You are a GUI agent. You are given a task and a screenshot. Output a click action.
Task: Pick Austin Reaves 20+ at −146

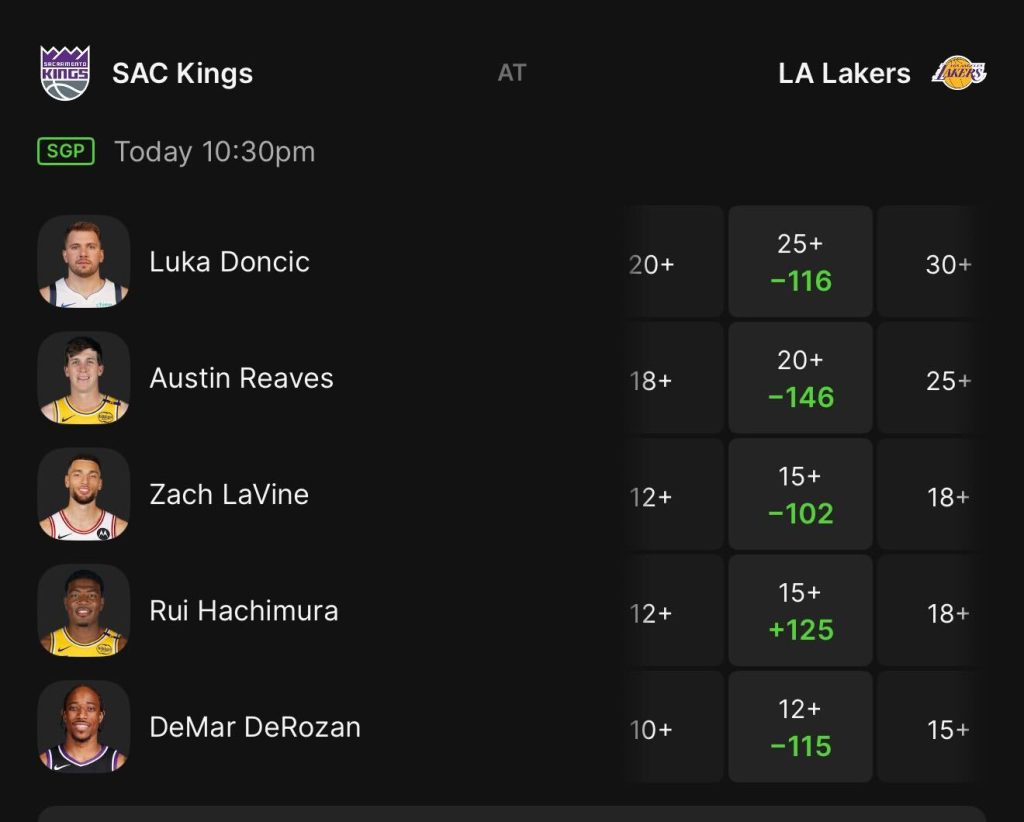tap(800, 378)
